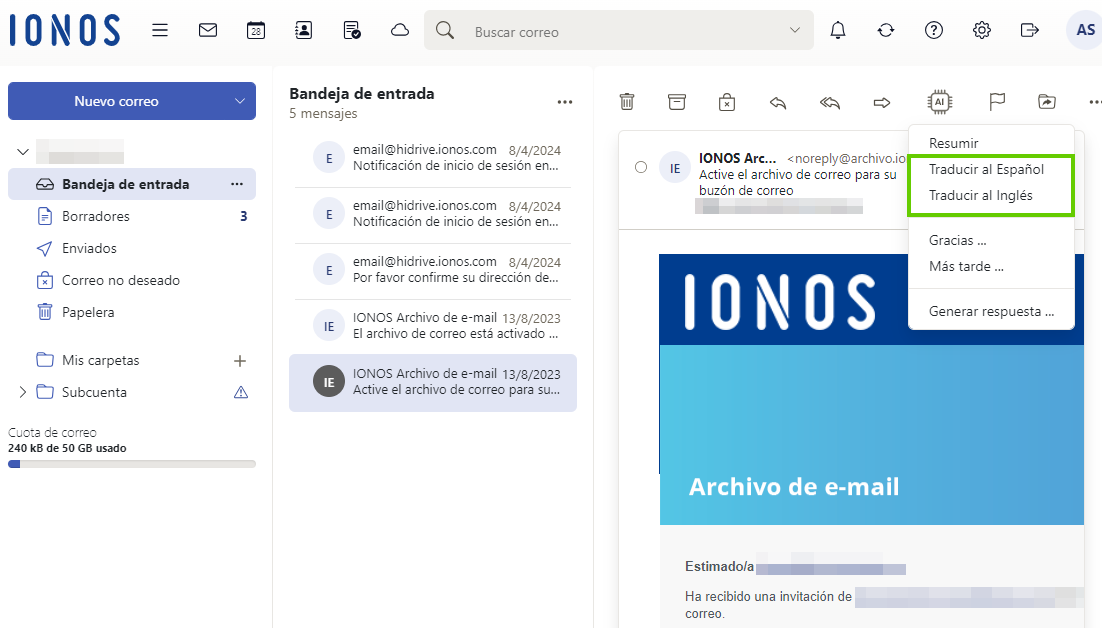The width and height of the screenshot is (1102, 628).
Task: Open the Papelera folder
Action: tap(132, 312)
